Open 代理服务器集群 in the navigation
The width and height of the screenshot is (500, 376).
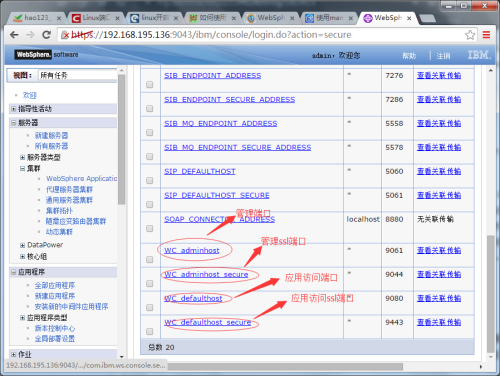click(69, 190)
